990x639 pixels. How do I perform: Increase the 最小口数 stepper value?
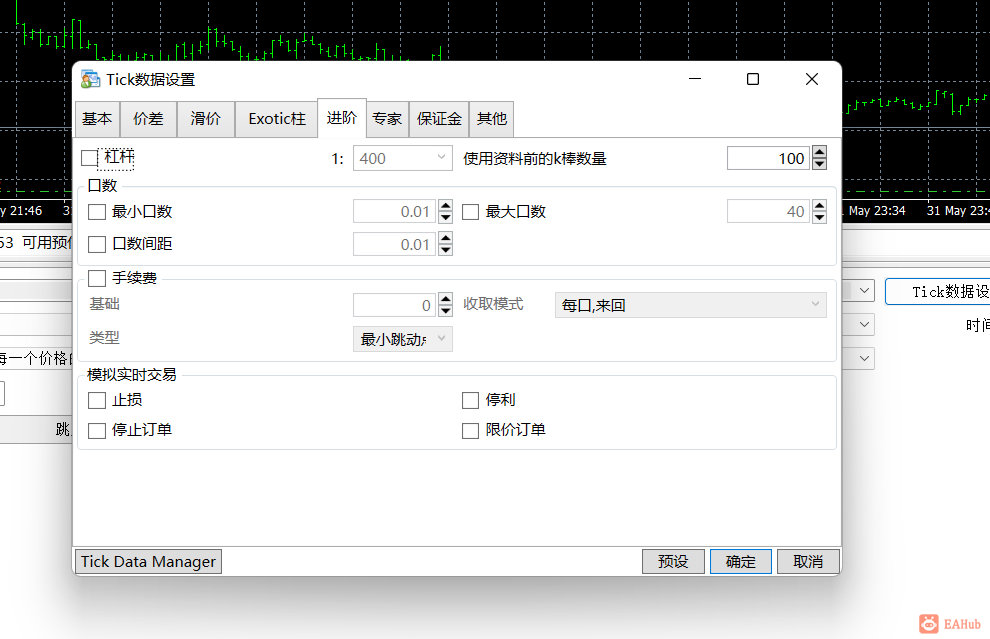click(x=446, y=205)
